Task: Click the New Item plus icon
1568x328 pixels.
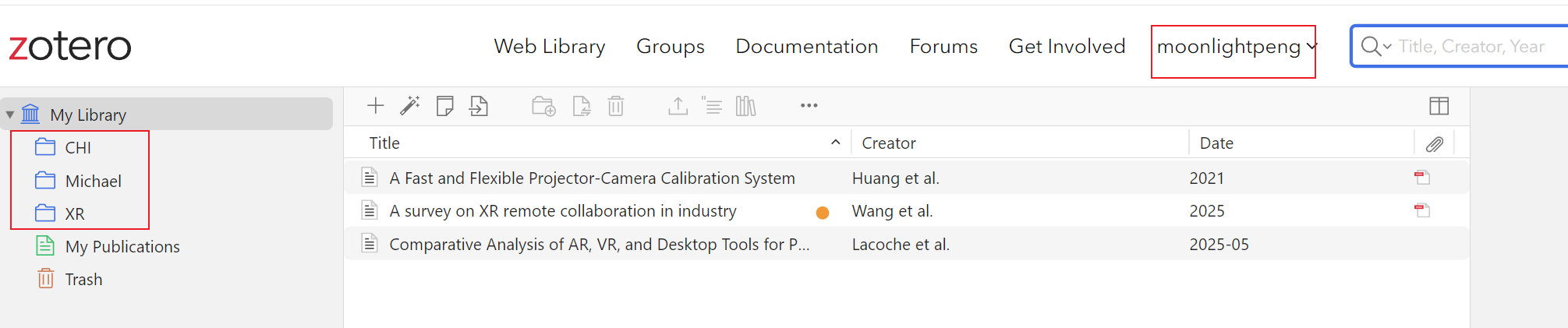Action: tap(376, 106)
